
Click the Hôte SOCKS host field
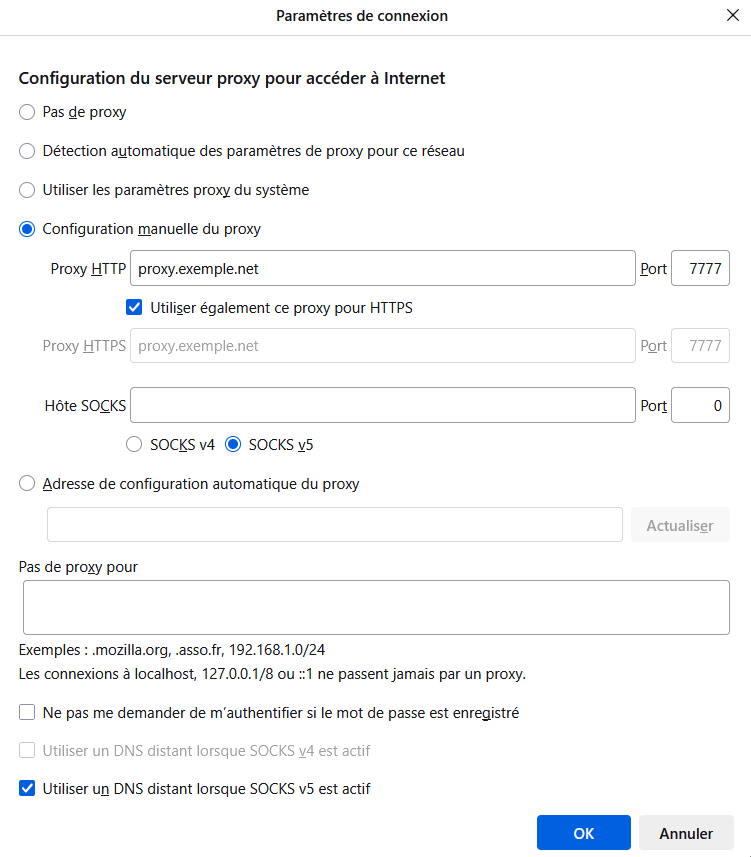[383, 405]
